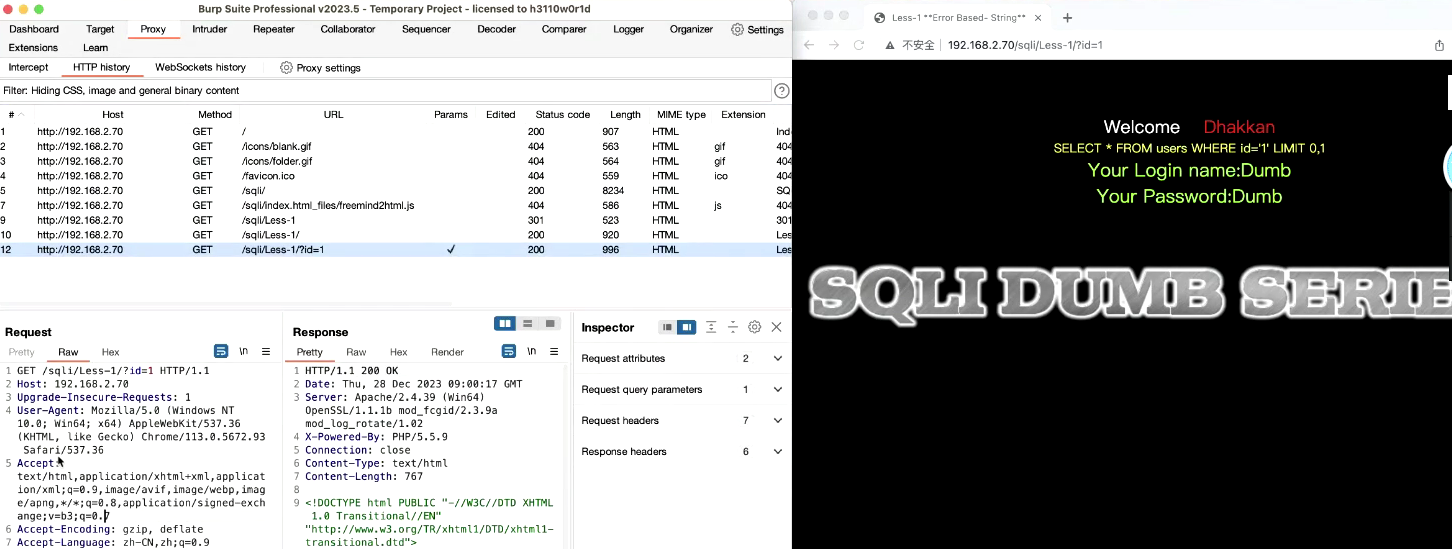This screenshot has width=1452, height=549.
Task: Open Response panel hamburger menu
Action: coord(554,352)
